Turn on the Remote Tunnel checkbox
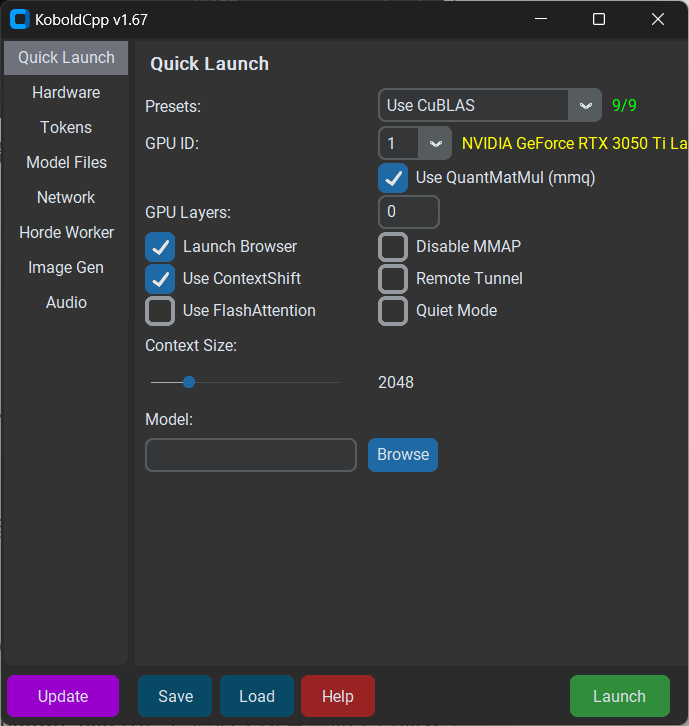 pyautogui.click(x=393, y=278)
